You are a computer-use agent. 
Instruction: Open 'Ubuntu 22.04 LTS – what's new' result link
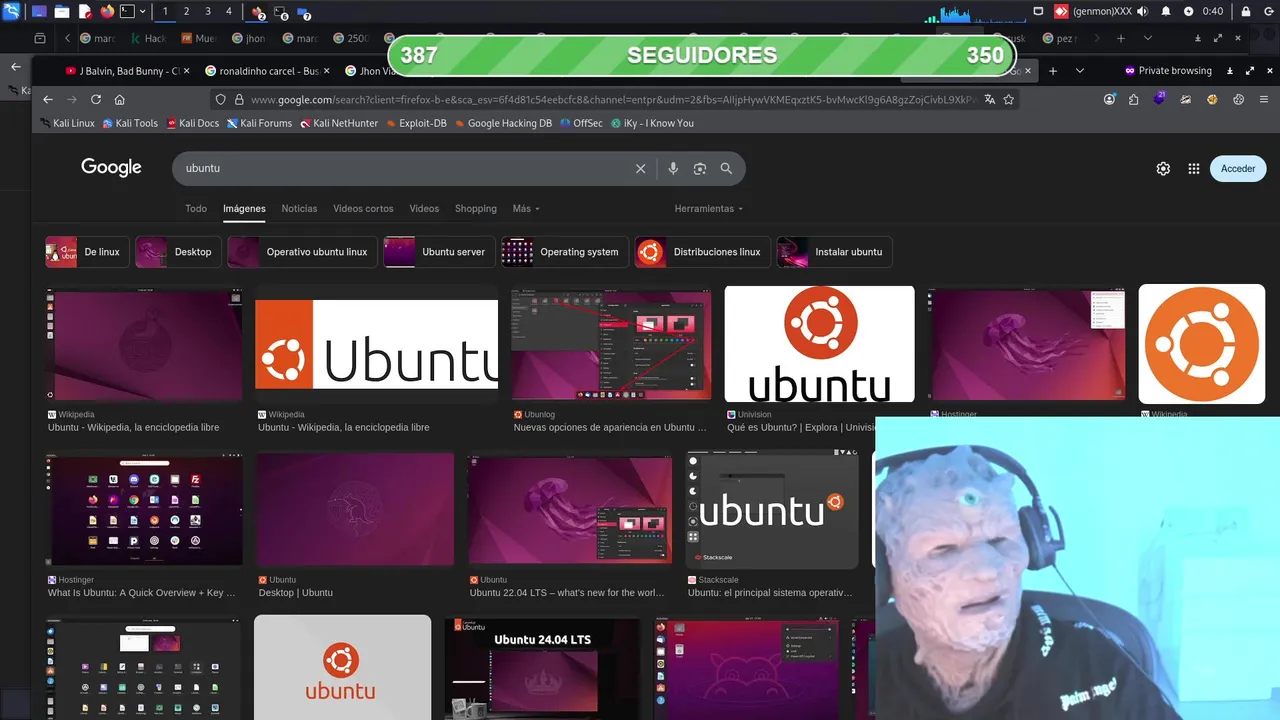567,592
